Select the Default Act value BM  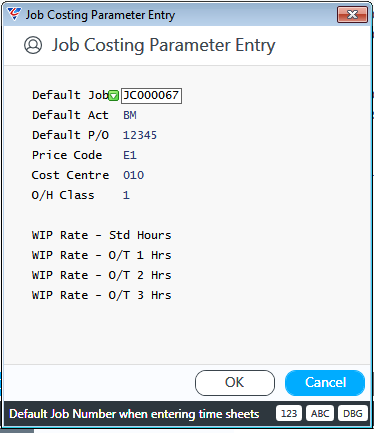(130, 115)
